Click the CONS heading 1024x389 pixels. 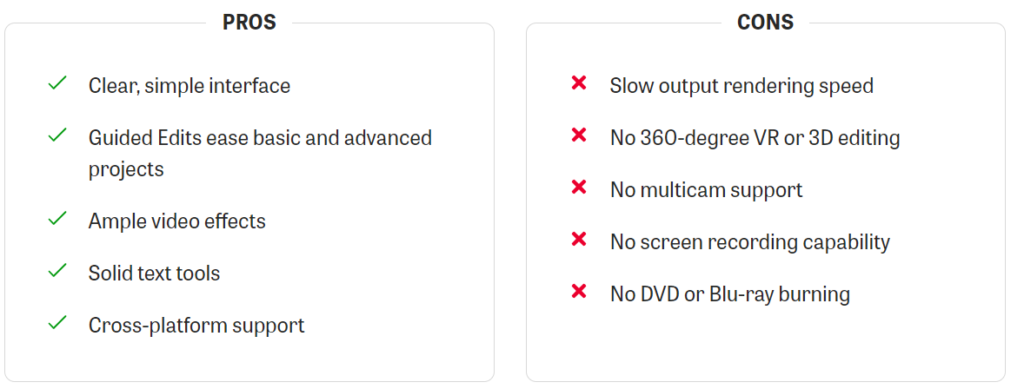[x=765, y=22]
